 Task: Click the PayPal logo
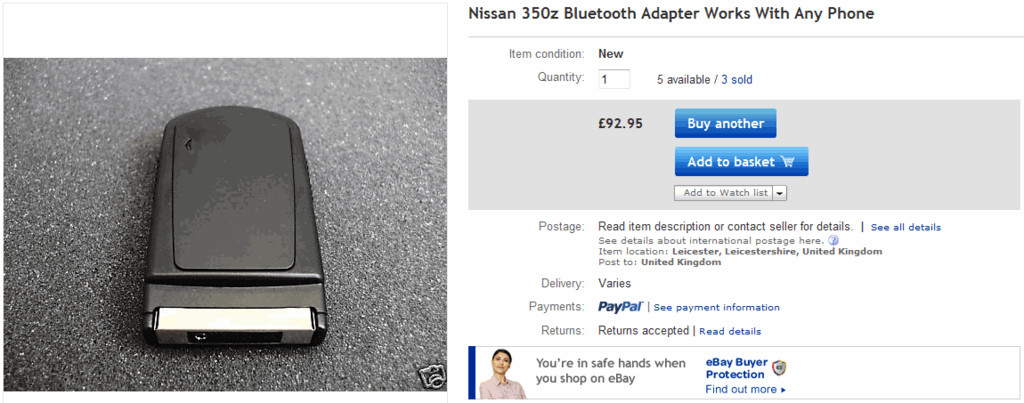click(619, 307)
